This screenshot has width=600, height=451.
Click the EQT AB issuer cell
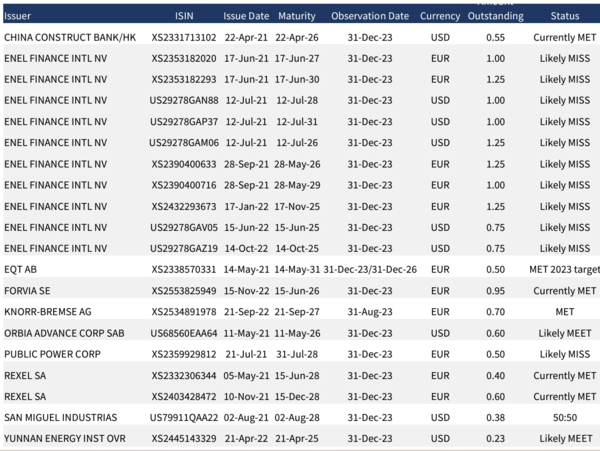[22, 270]
